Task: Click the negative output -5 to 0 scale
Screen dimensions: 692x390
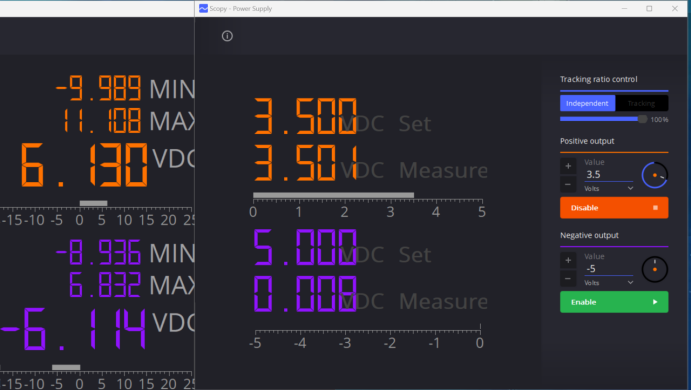Action: (368, 338)
